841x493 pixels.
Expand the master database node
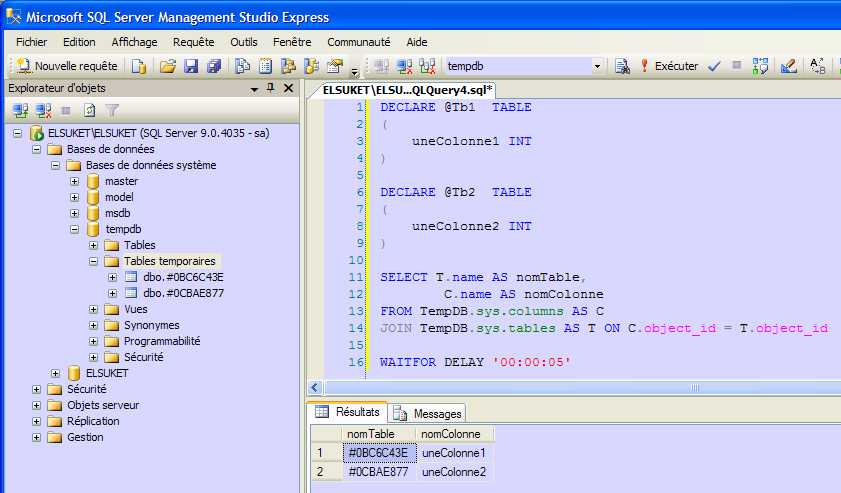tap(74, 181)
